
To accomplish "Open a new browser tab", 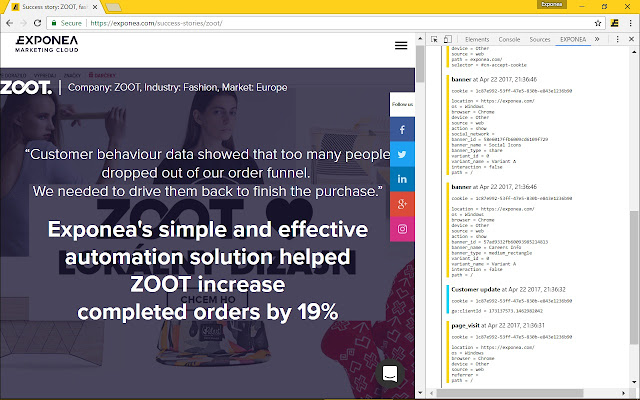I will [113, 7].
